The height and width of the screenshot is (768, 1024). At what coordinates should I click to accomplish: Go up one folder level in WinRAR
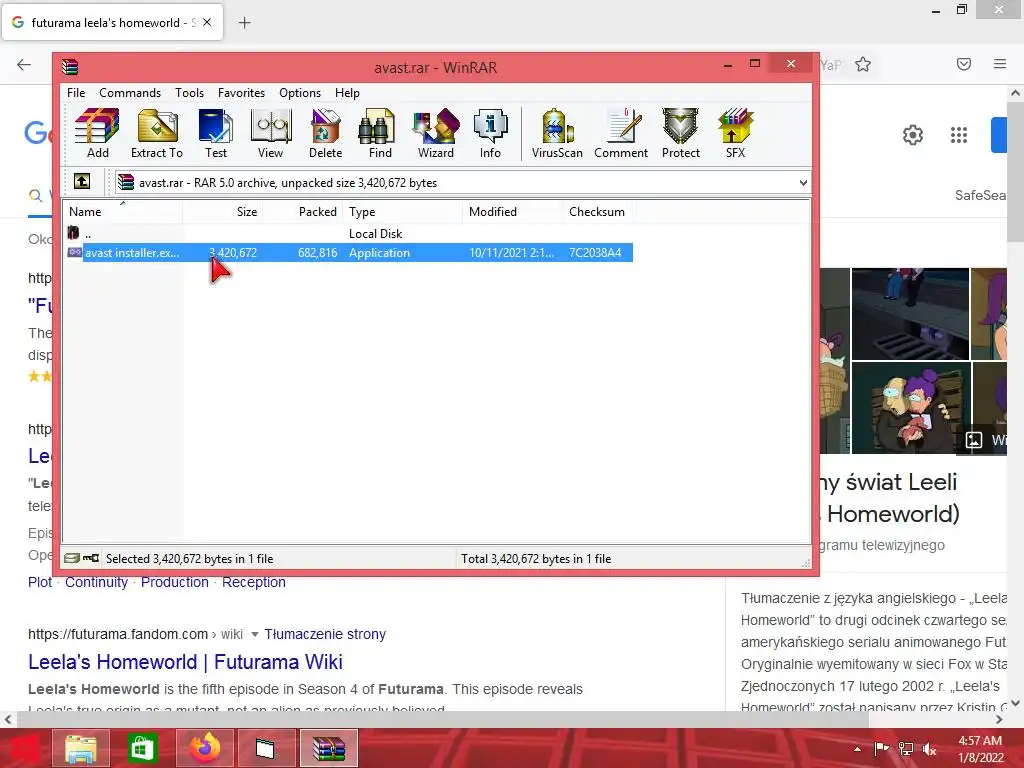pos(82,182)
